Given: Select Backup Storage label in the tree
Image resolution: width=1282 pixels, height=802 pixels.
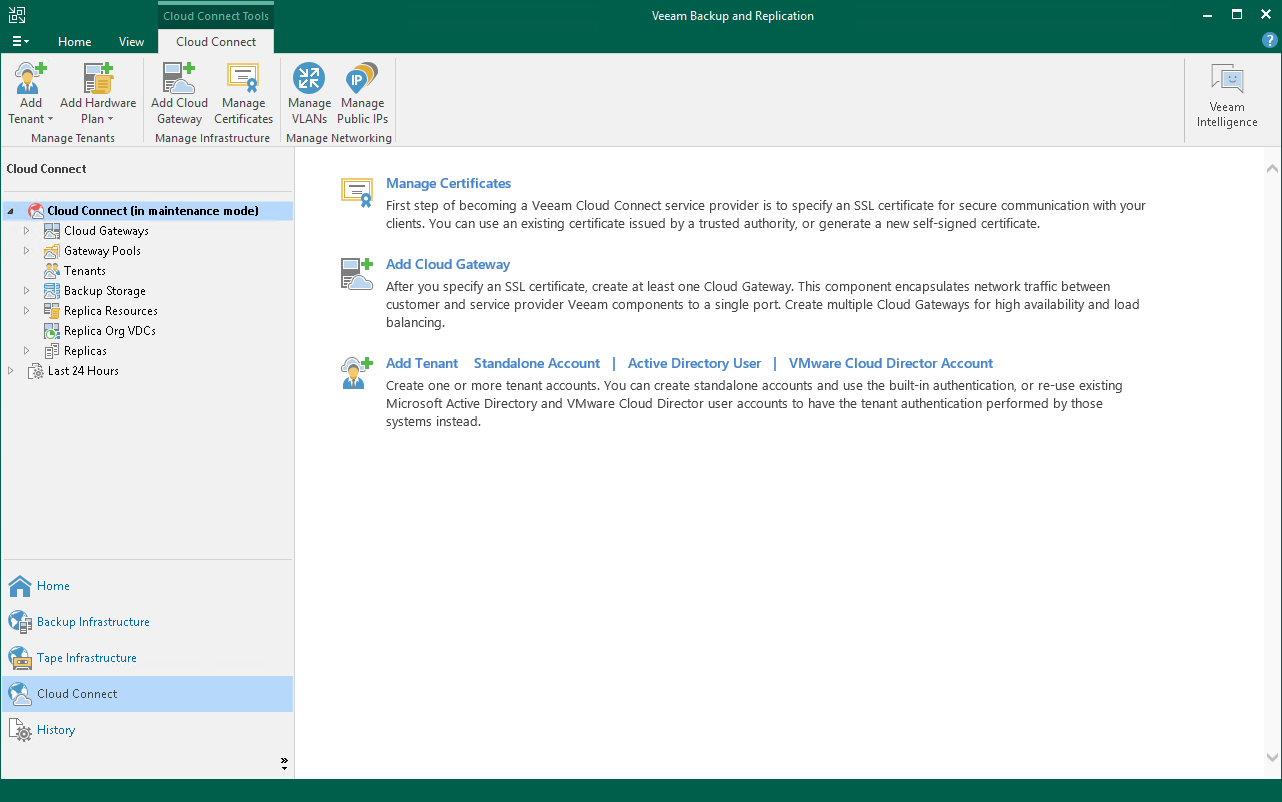Looking at the screenshot, I should (x=105, y=291).
